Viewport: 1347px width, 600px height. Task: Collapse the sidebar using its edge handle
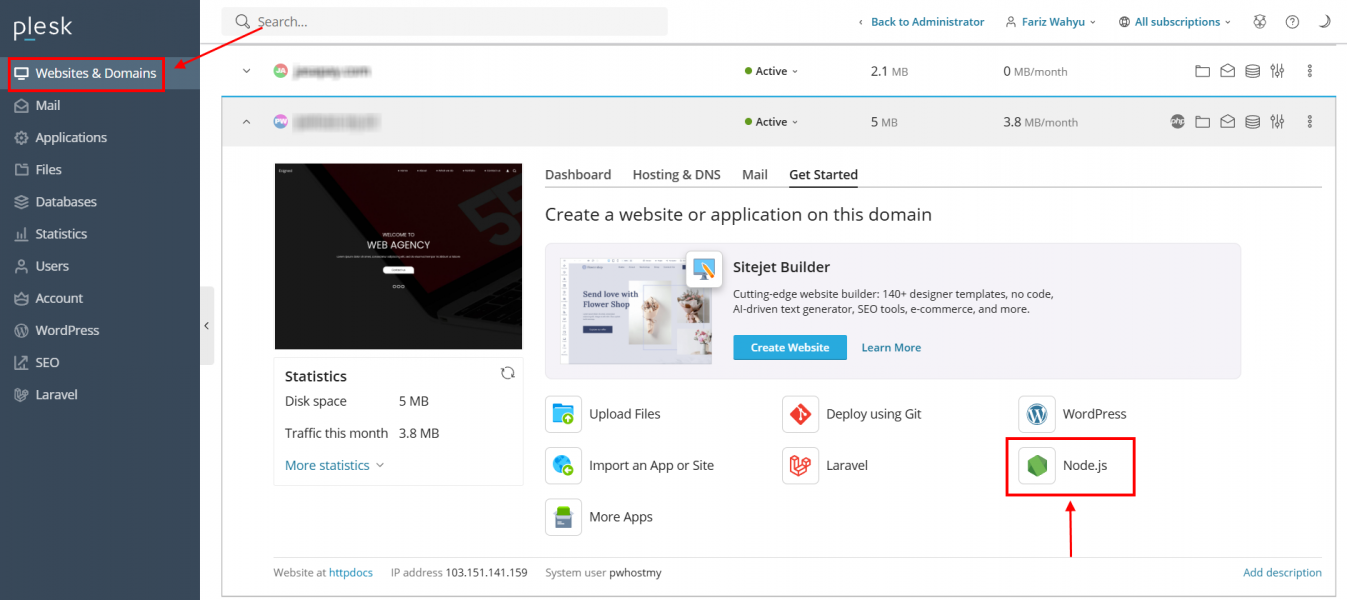point(206,325)
